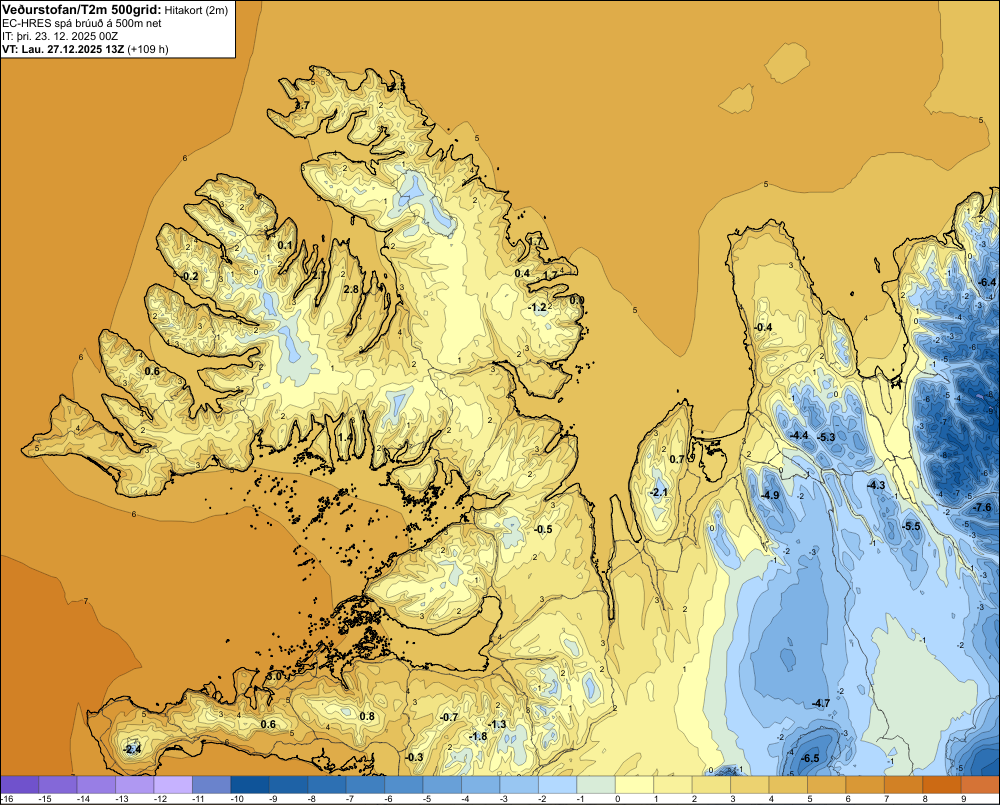Select orange swatch between 6 and 7 on scale
Viewport: 1000px width, 805px height.
click(865, 784)
